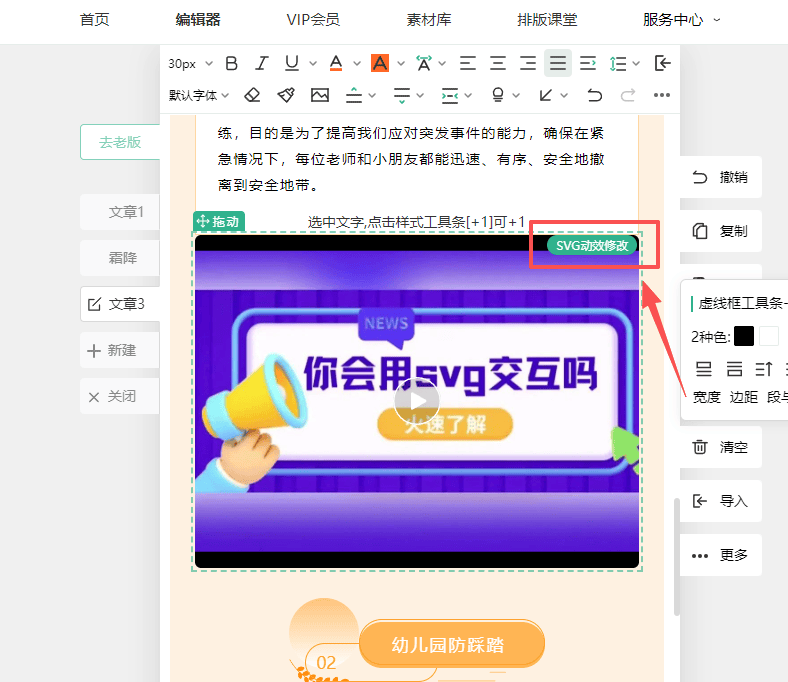
Task: Go to the 素材库 tab
Action: pyautogui.click(x=430, y=20)
